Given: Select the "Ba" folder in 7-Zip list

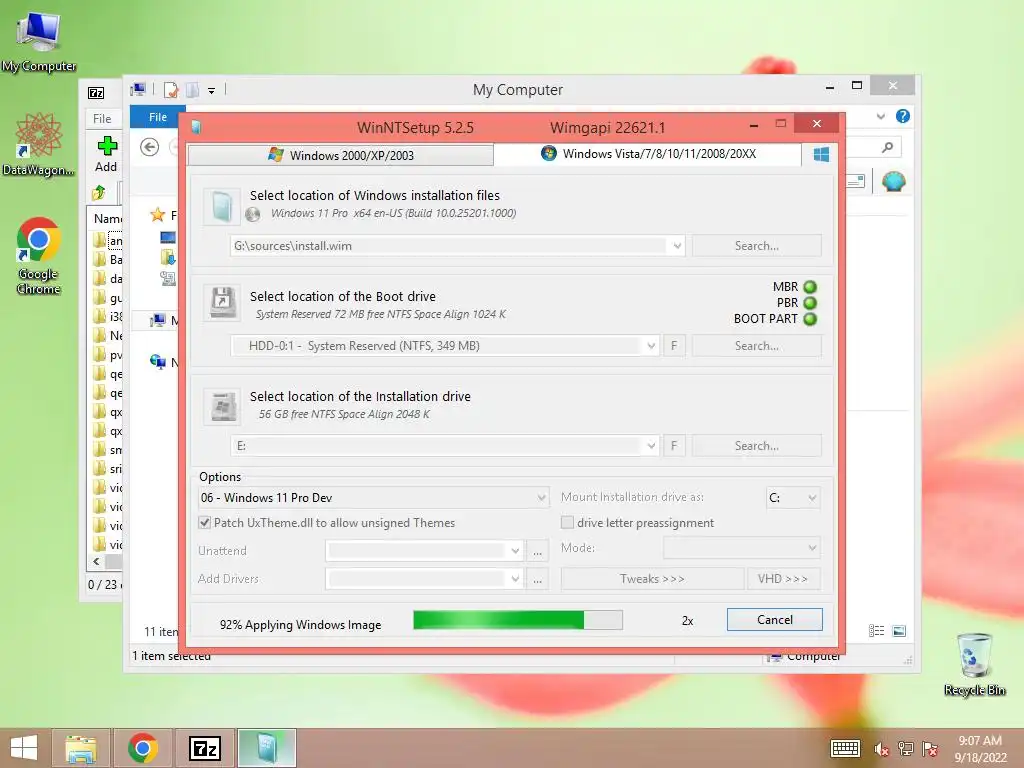Looking at the screenshot, I should tap(108, 260).
